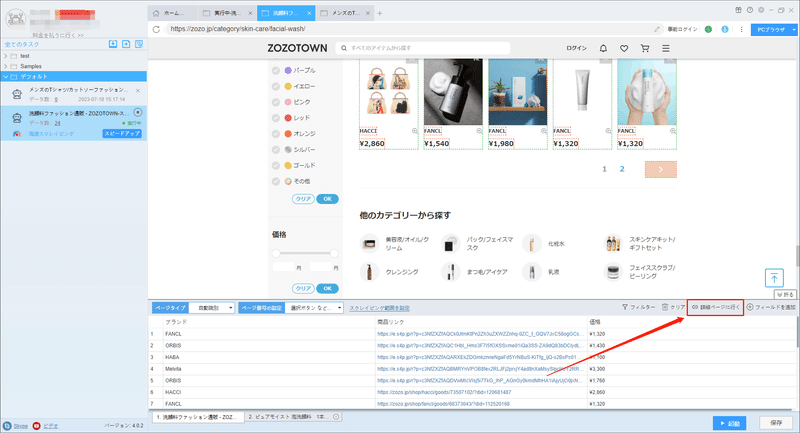
Task: Open the ページタイプ 自動識別 dropdown
Action: tap(212, 308)
